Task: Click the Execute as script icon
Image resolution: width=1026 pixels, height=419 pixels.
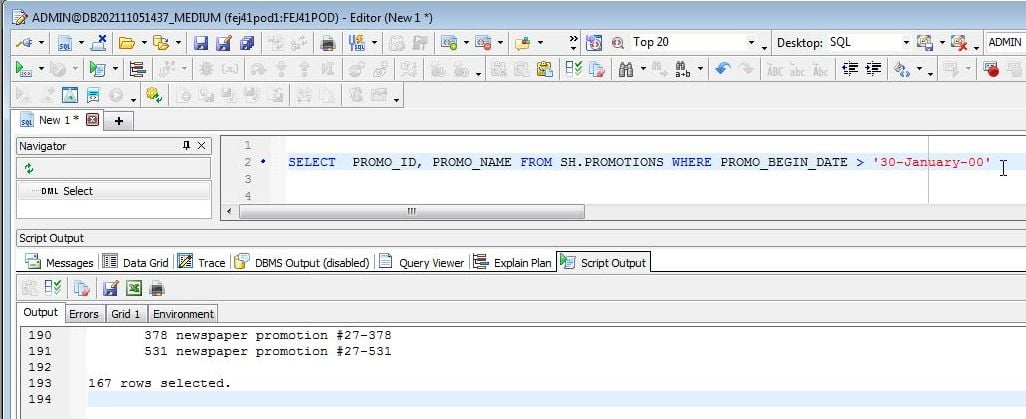Action: point(96,69)
